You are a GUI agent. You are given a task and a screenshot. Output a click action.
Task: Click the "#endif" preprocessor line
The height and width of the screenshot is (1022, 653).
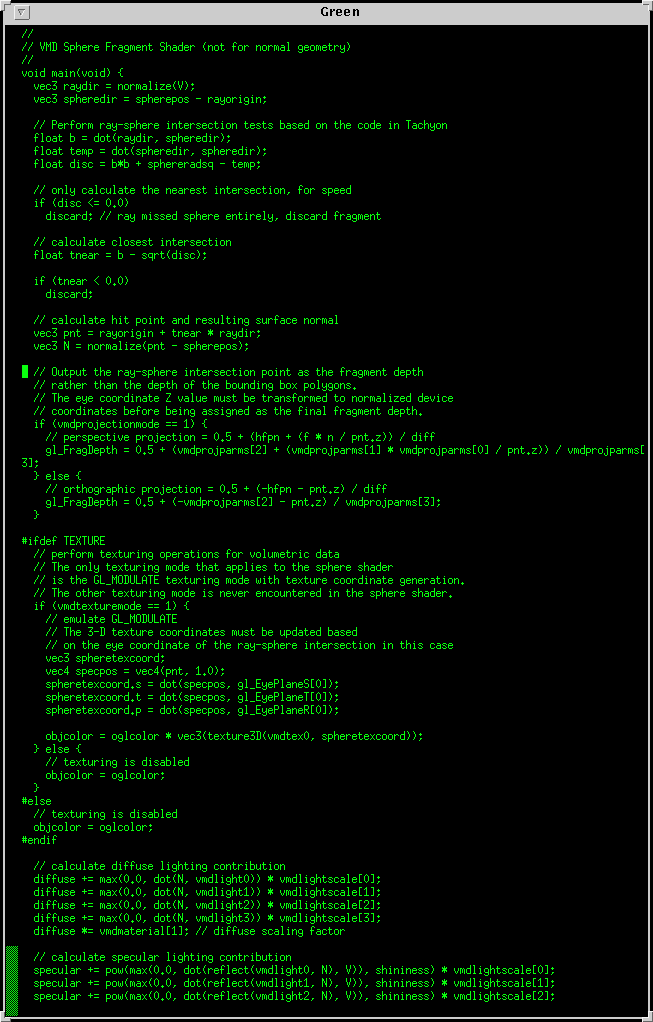[39, 840]
